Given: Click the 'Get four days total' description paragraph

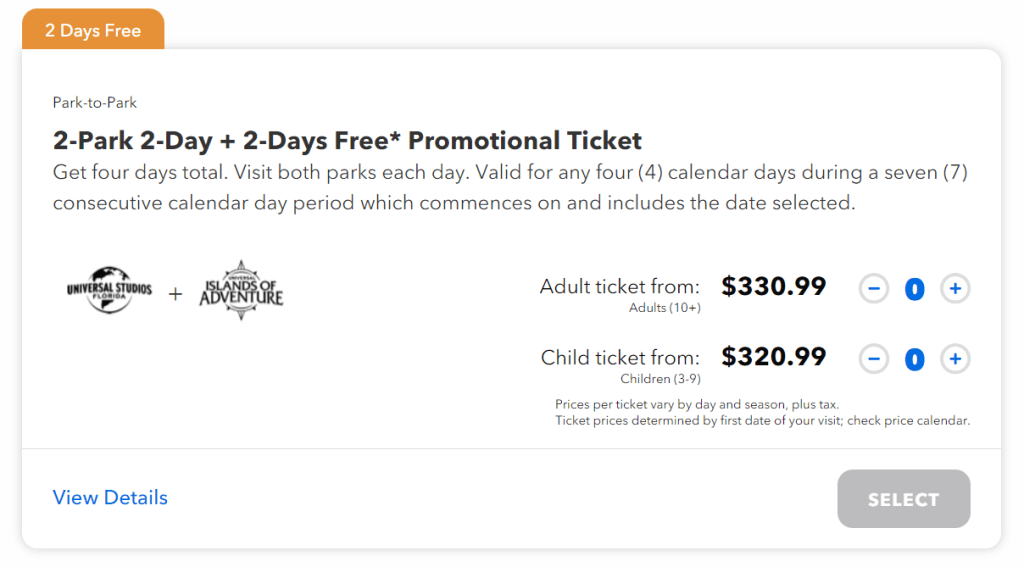Looking at the screenshot, I should coord(510,187).
